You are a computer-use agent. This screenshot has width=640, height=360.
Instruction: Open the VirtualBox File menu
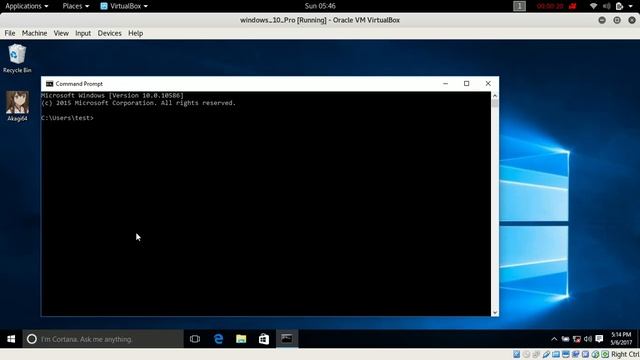(x=10, y=33)
